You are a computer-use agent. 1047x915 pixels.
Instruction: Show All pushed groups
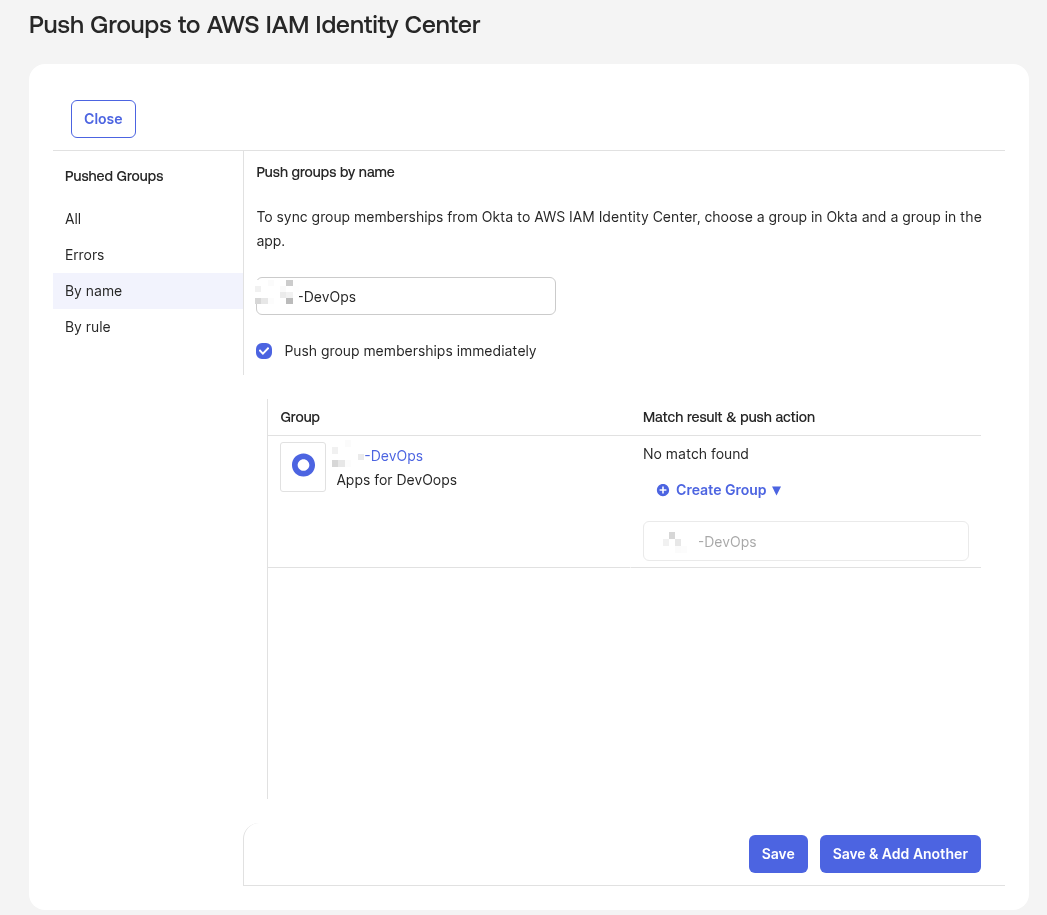[73, 219]
